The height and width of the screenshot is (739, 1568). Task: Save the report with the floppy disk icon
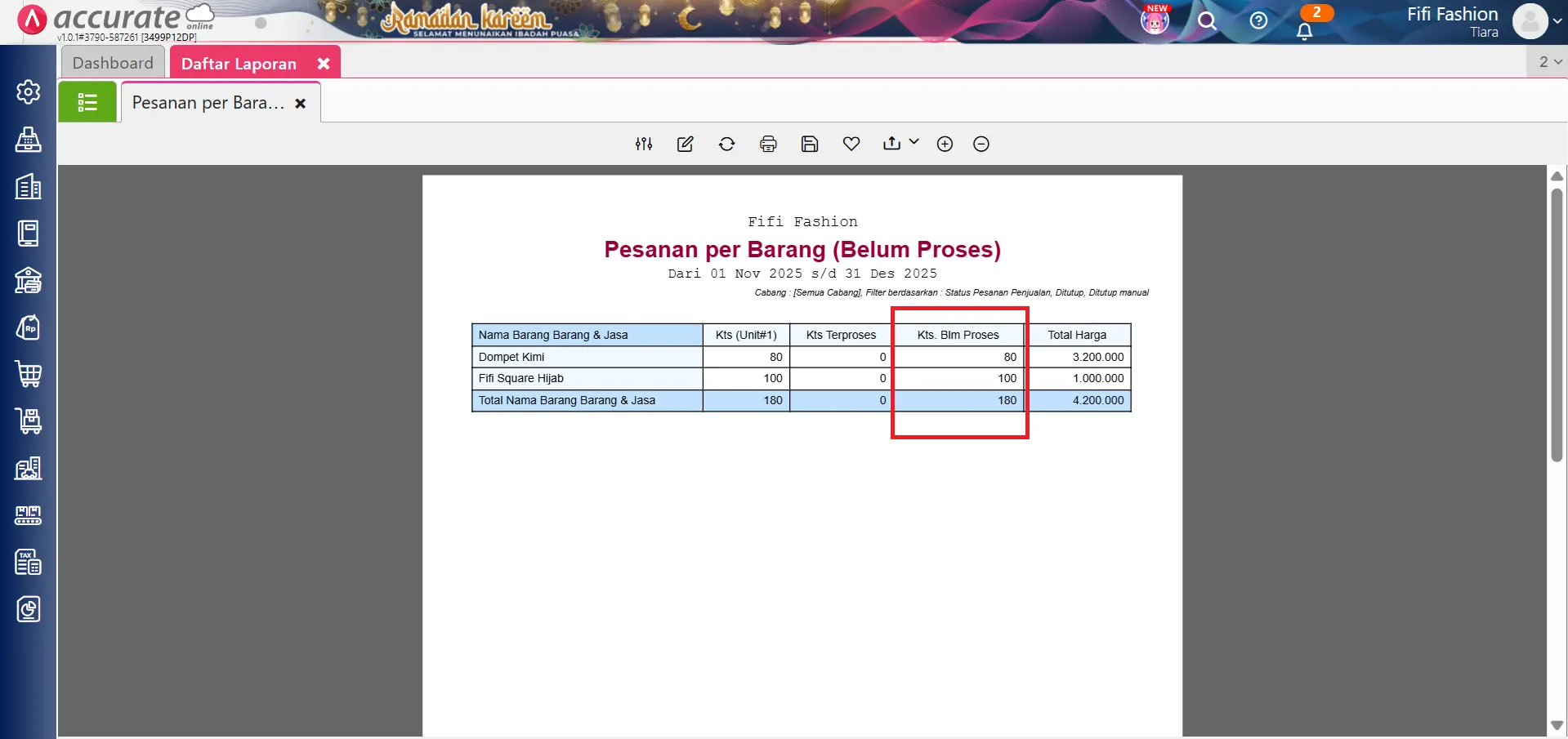coord(810,144)
